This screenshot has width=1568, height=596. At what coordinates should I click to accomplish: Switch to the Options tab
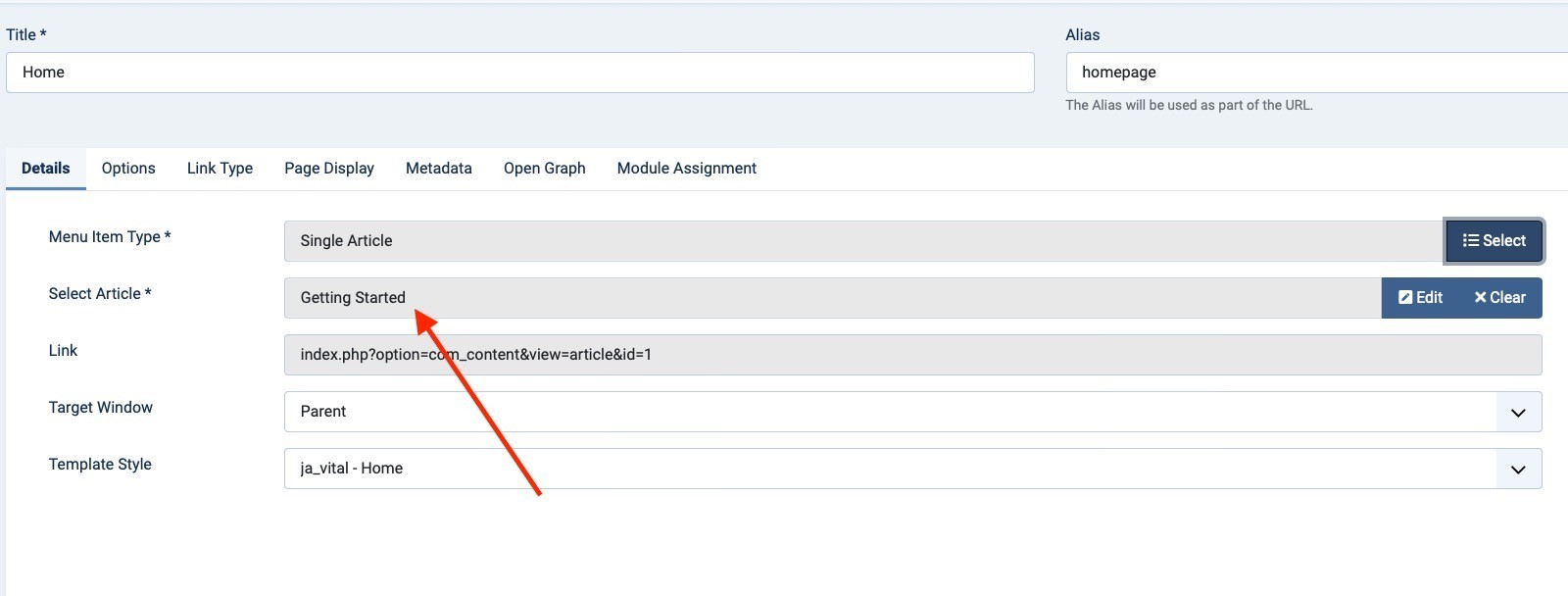(128, 169)
